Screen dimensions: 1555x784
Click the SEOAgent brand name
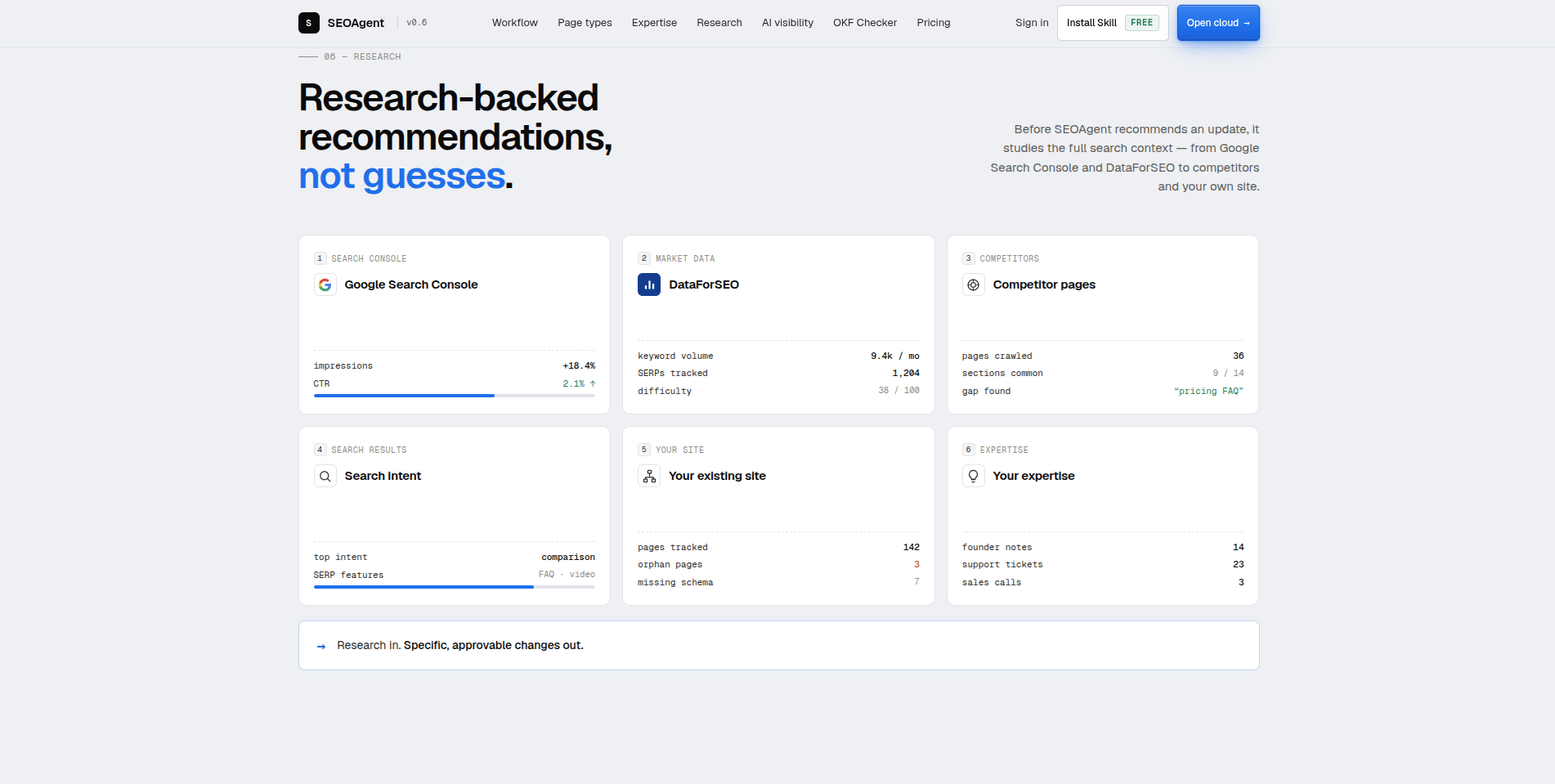pyautogui.click(x=356, y=23)
